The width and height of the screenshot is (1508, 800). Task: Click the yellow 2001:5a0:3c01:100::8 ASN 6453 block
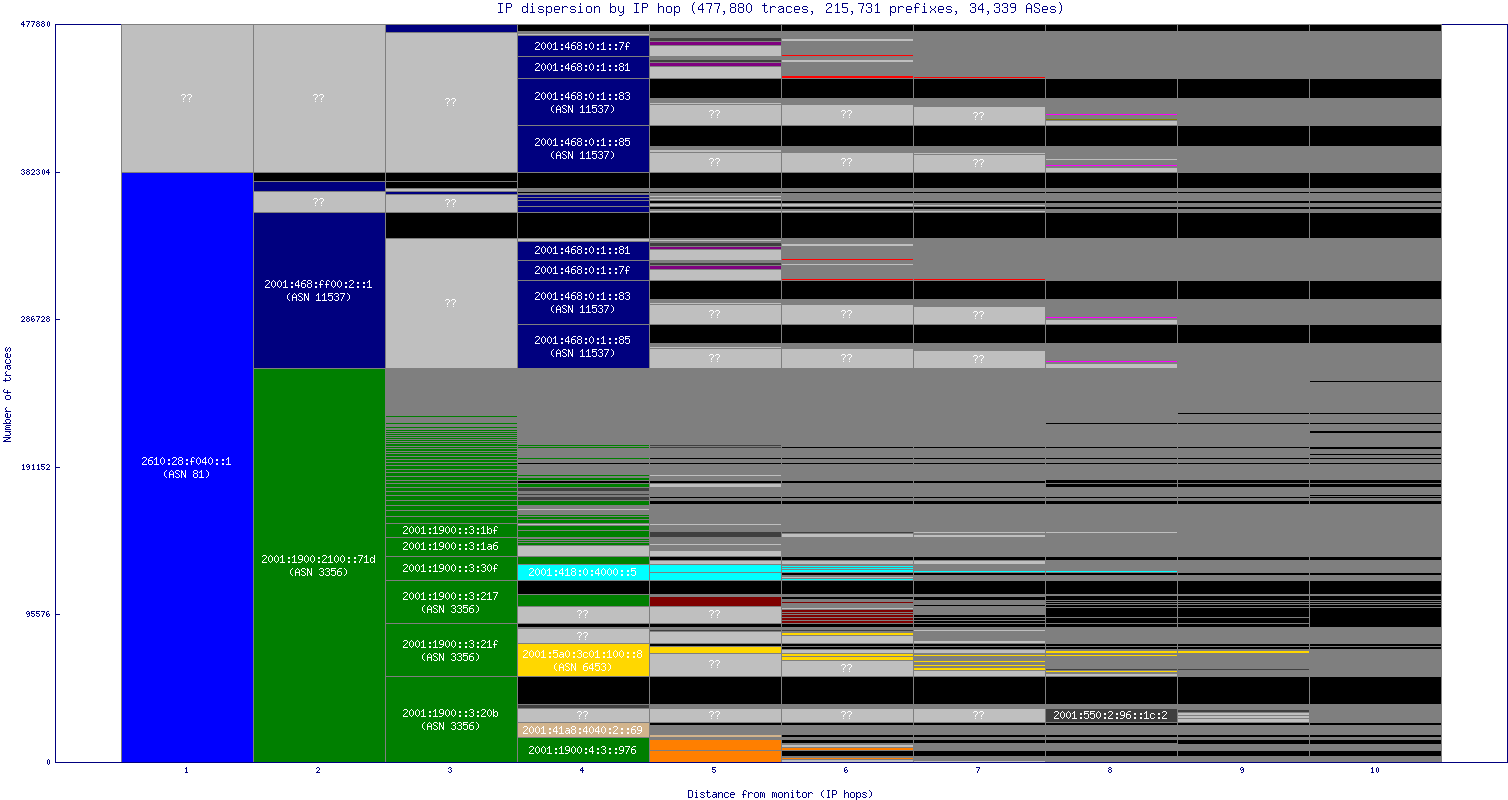point(583,660)
